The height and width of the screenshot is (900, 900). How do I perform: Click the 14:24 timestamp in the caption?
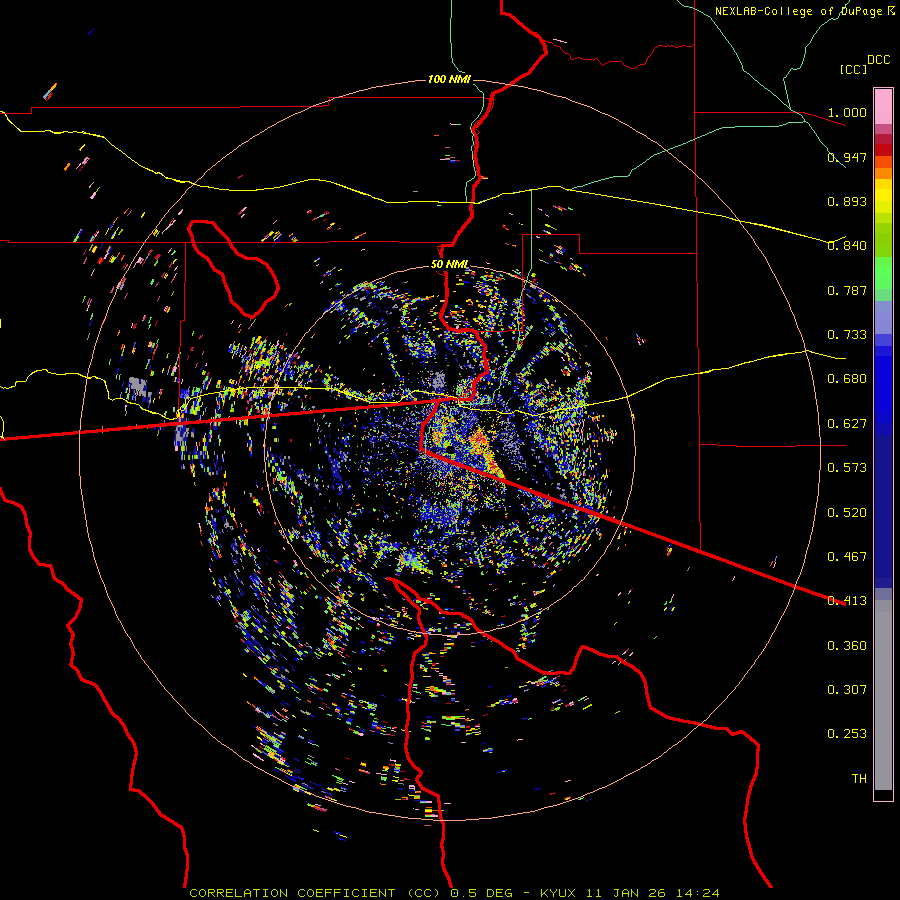(696, 893)
